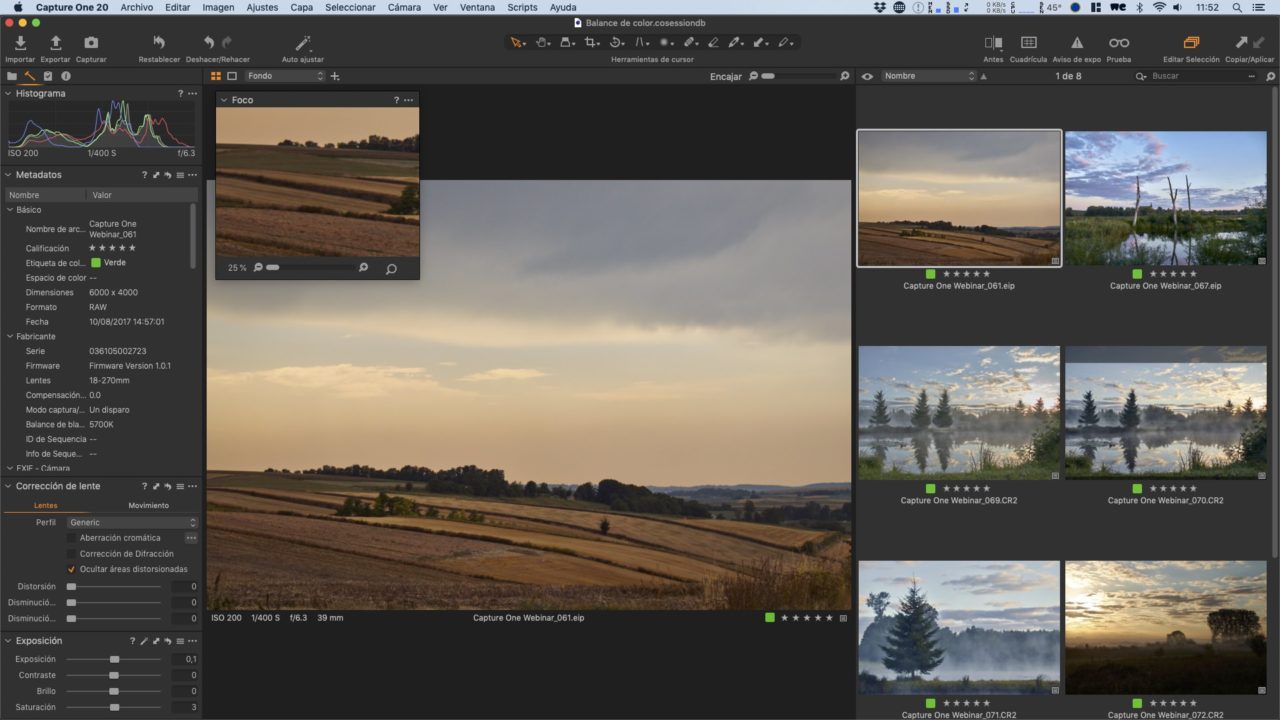Viewport: 1280px width, 720px height.
Task: Open the Perfil dropdown showing Generic
Action: tap(132, 522)
